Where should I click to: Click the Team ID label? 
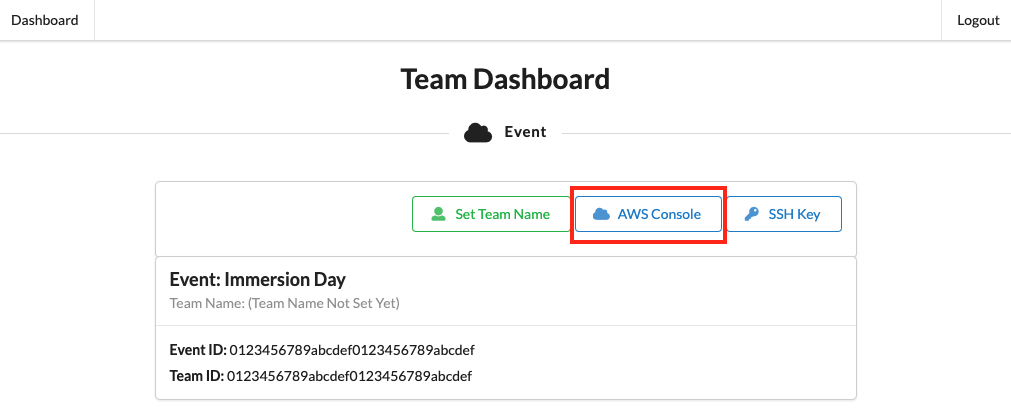(197, 376)
